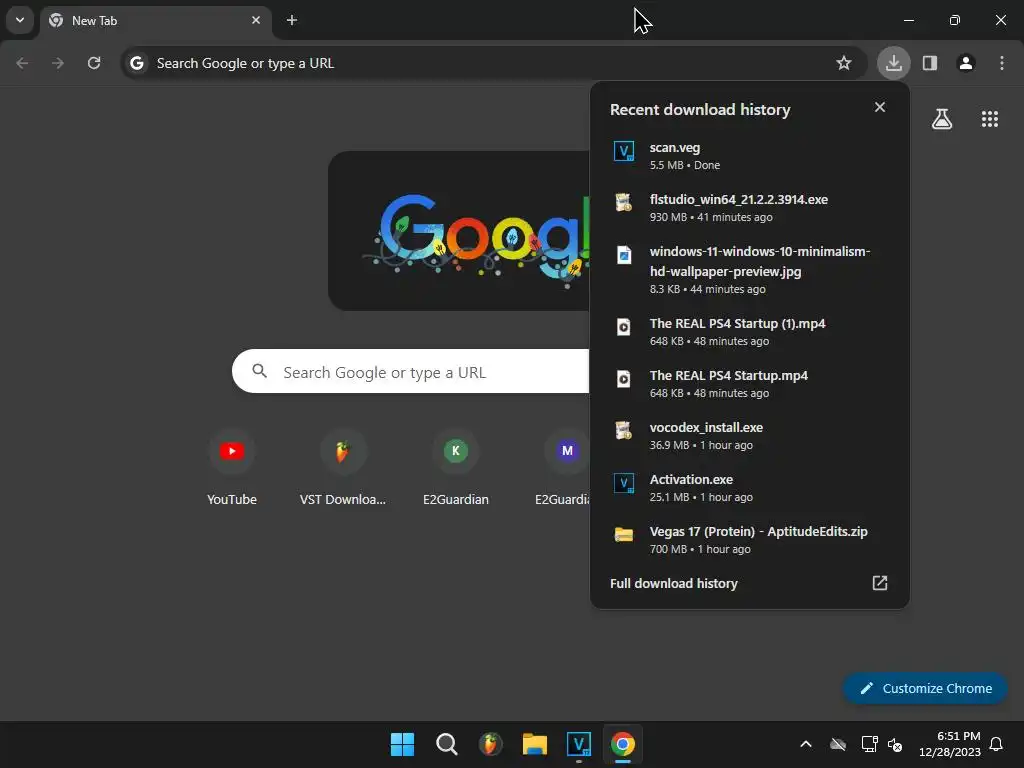Image resolution: width=1024 pixels, height=768 pixels.
Task: Go back with the back arrow
Action: (x=22, y=63)
